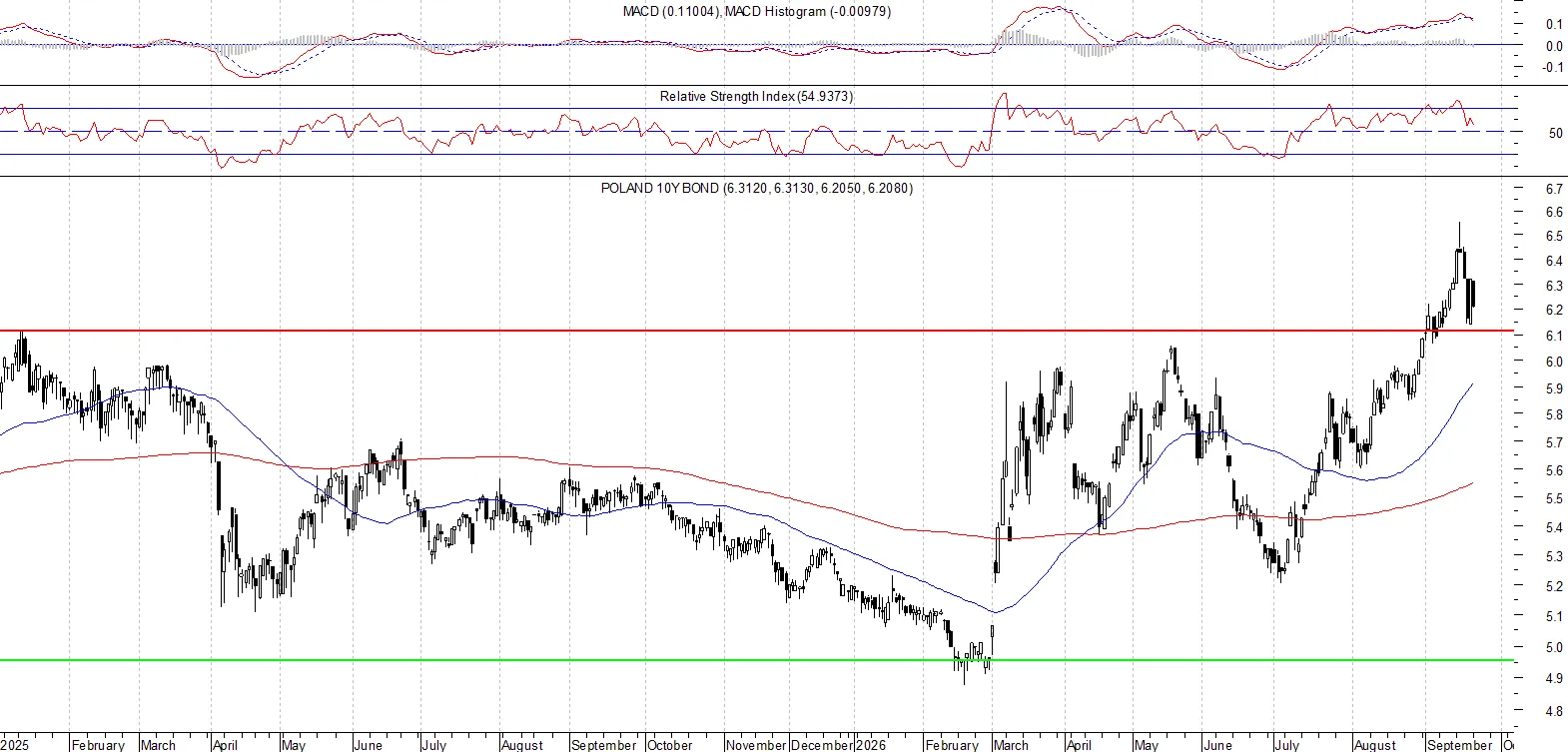Click the 6.6 price axis label
1568x752 pixels.
click(1554, 213)
